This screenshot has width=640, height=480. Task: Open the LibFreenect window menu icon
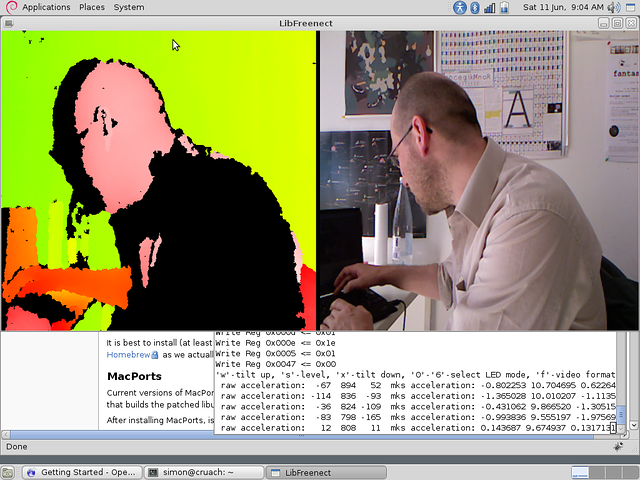[x=8, y=23]
